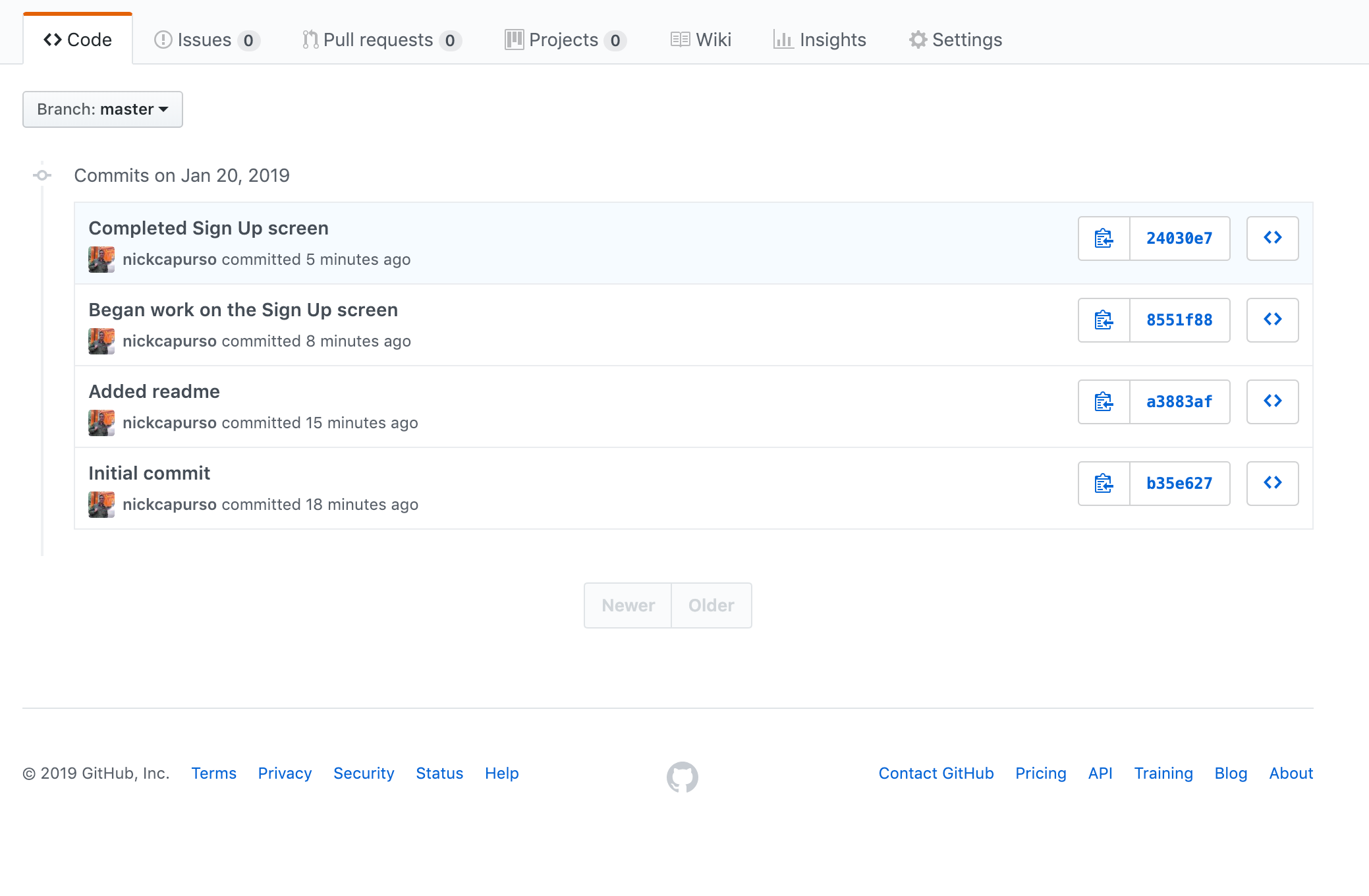Viewport: 1369px width, 896px height.
Task: Open commit hash 24030e7 link
Action: 1179,238
